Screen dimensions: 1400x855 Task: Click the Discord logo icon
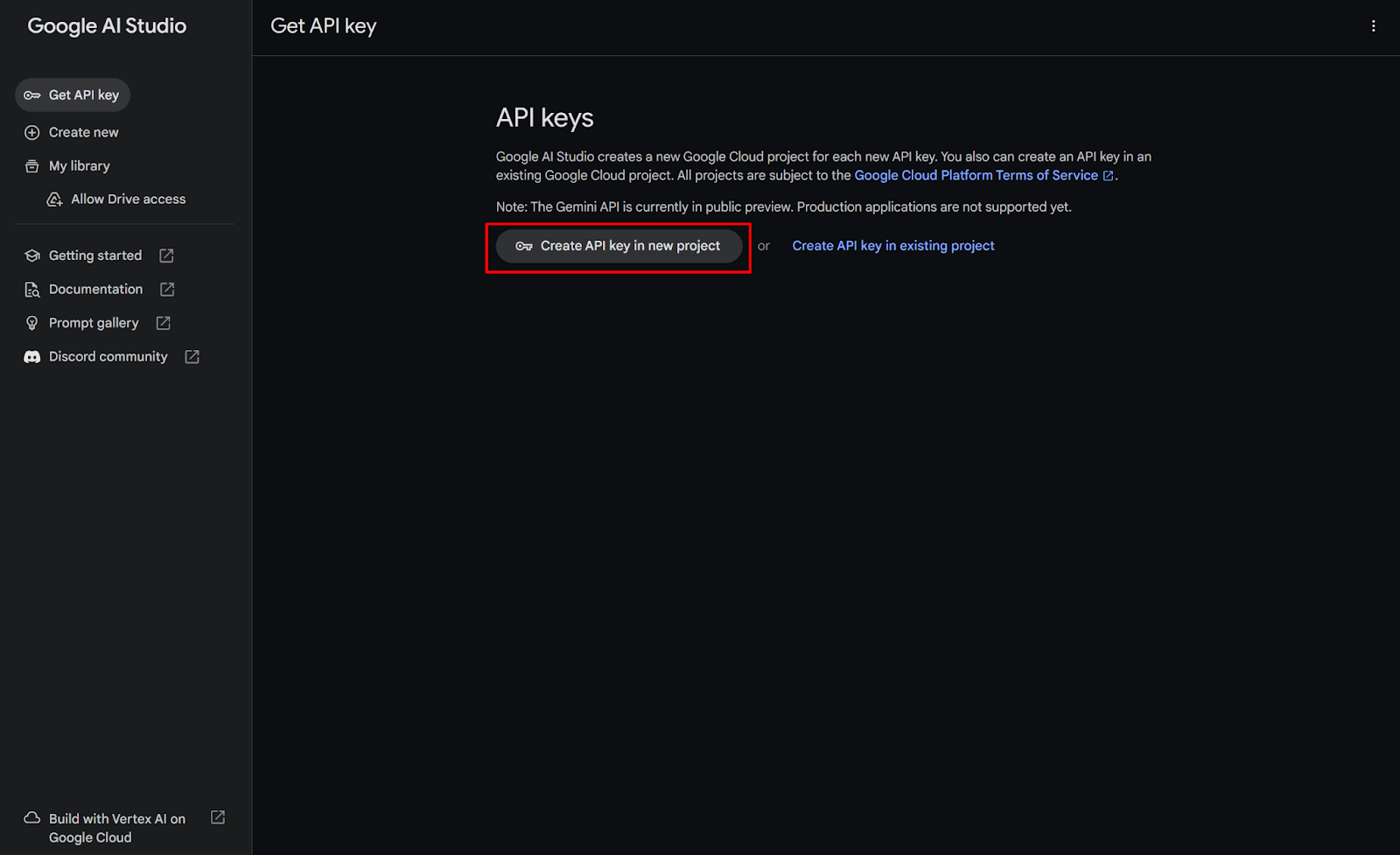[32, 357]
